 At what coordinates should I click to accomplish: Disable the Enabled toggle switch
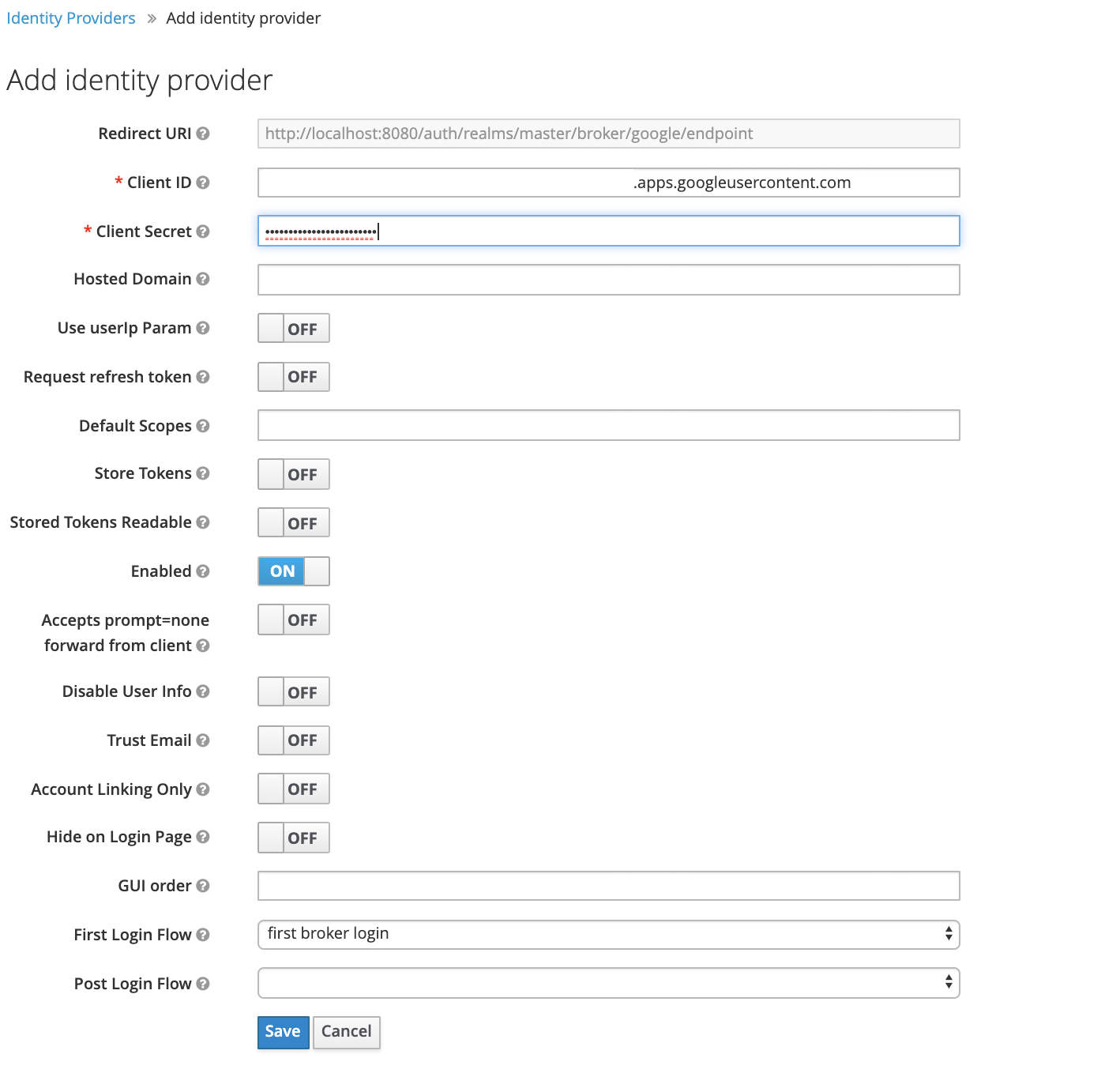pos(293,571)
